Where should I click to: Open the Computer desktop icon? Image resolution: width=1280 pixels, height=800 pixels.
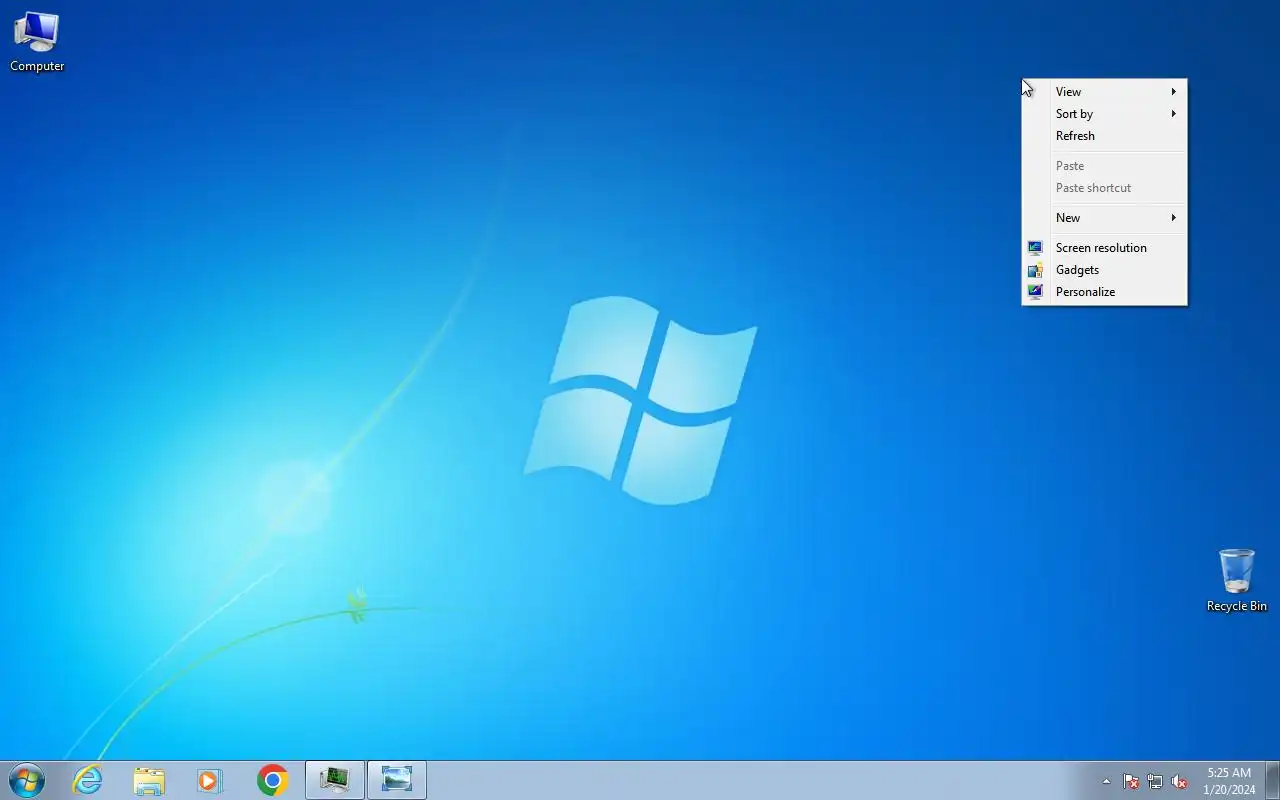[x=37, y=42]
